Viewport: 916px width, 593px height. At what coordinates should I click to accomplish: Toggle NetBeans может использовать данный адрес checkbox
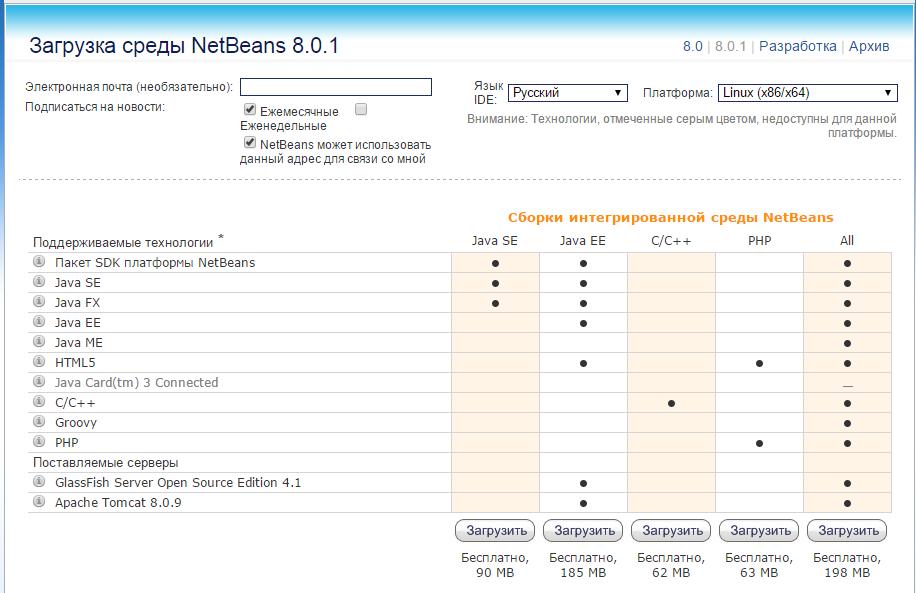click(x=250, y=142)
